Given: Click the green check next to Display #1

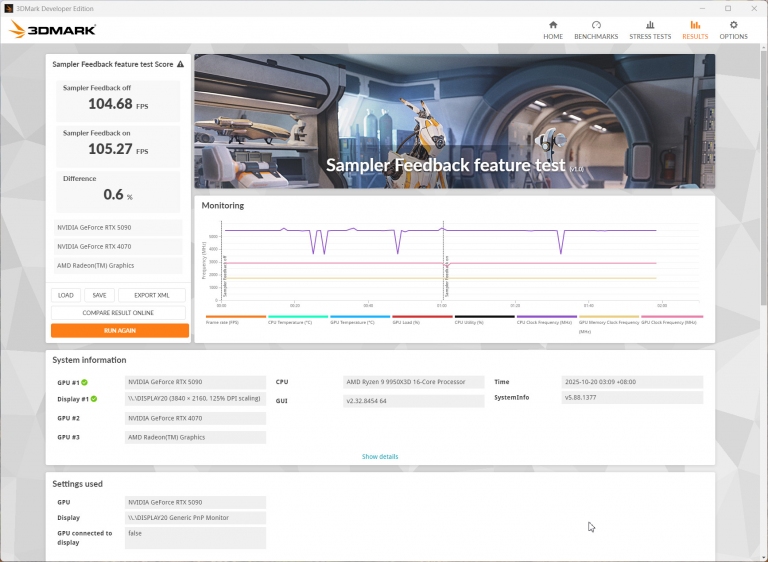Looking at the screenshot, I should tap(95, 399).
